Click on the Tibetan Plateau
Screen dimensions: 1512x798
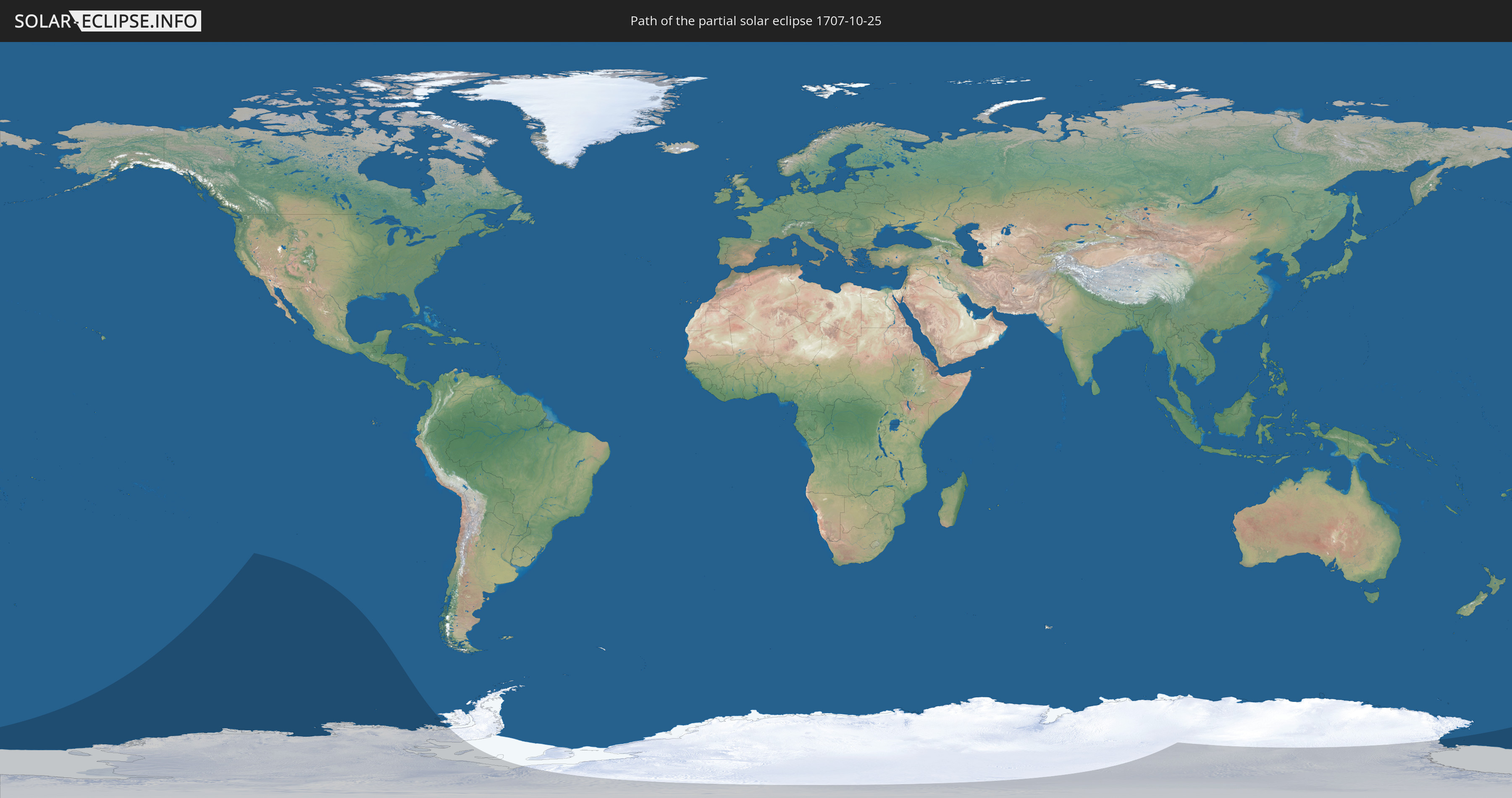(1127, 279)
